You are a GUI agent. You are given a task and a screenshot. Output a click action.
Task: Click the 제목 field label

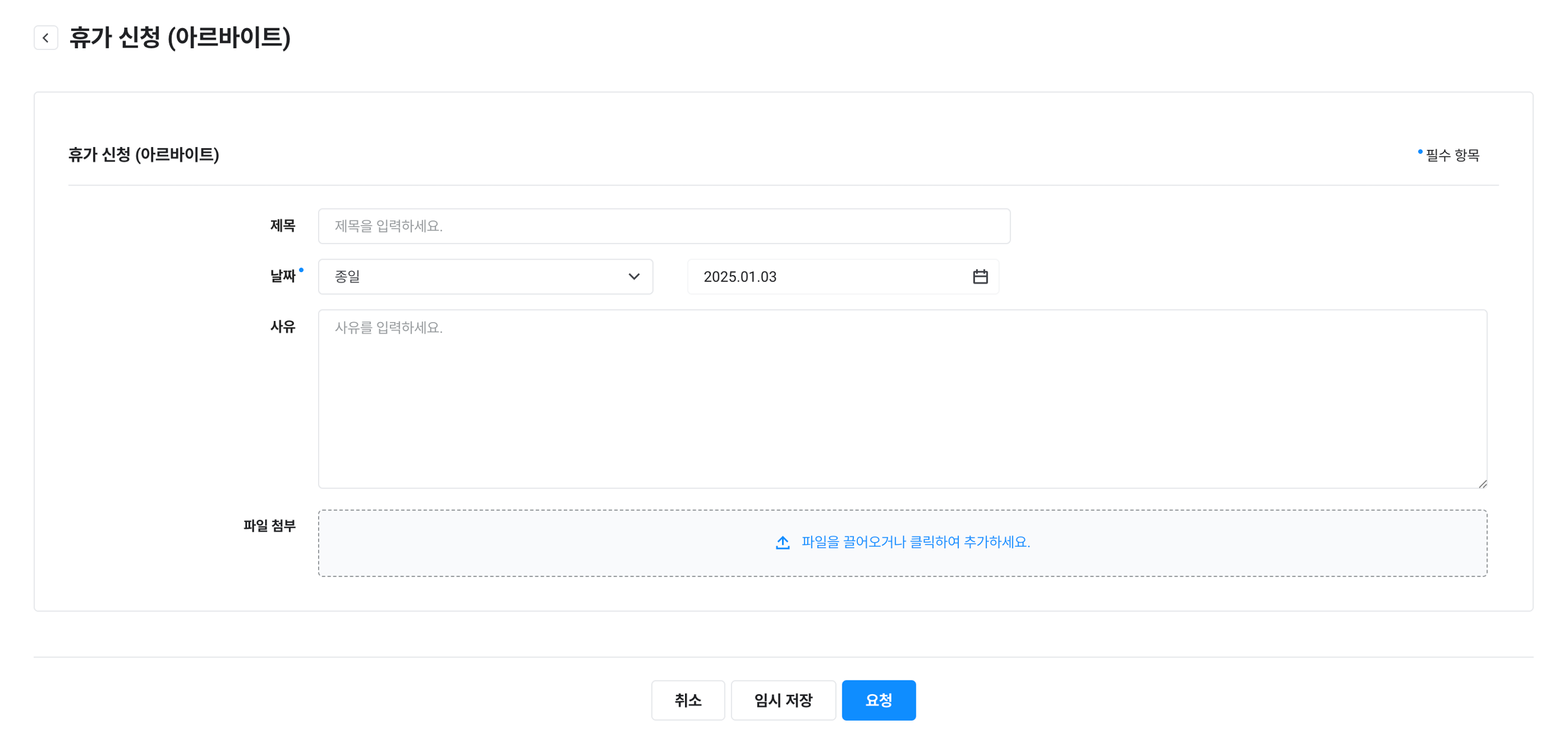282,226
